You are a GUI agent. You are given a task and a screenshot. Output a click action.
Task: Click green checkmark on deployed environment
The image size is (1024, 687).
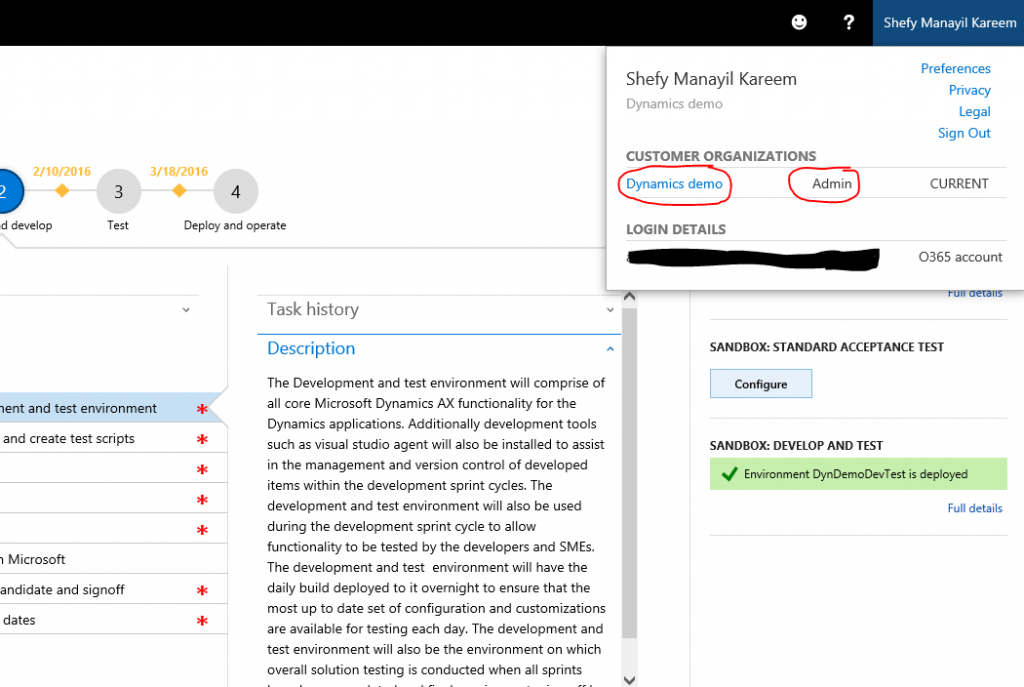tap(729, 474)
